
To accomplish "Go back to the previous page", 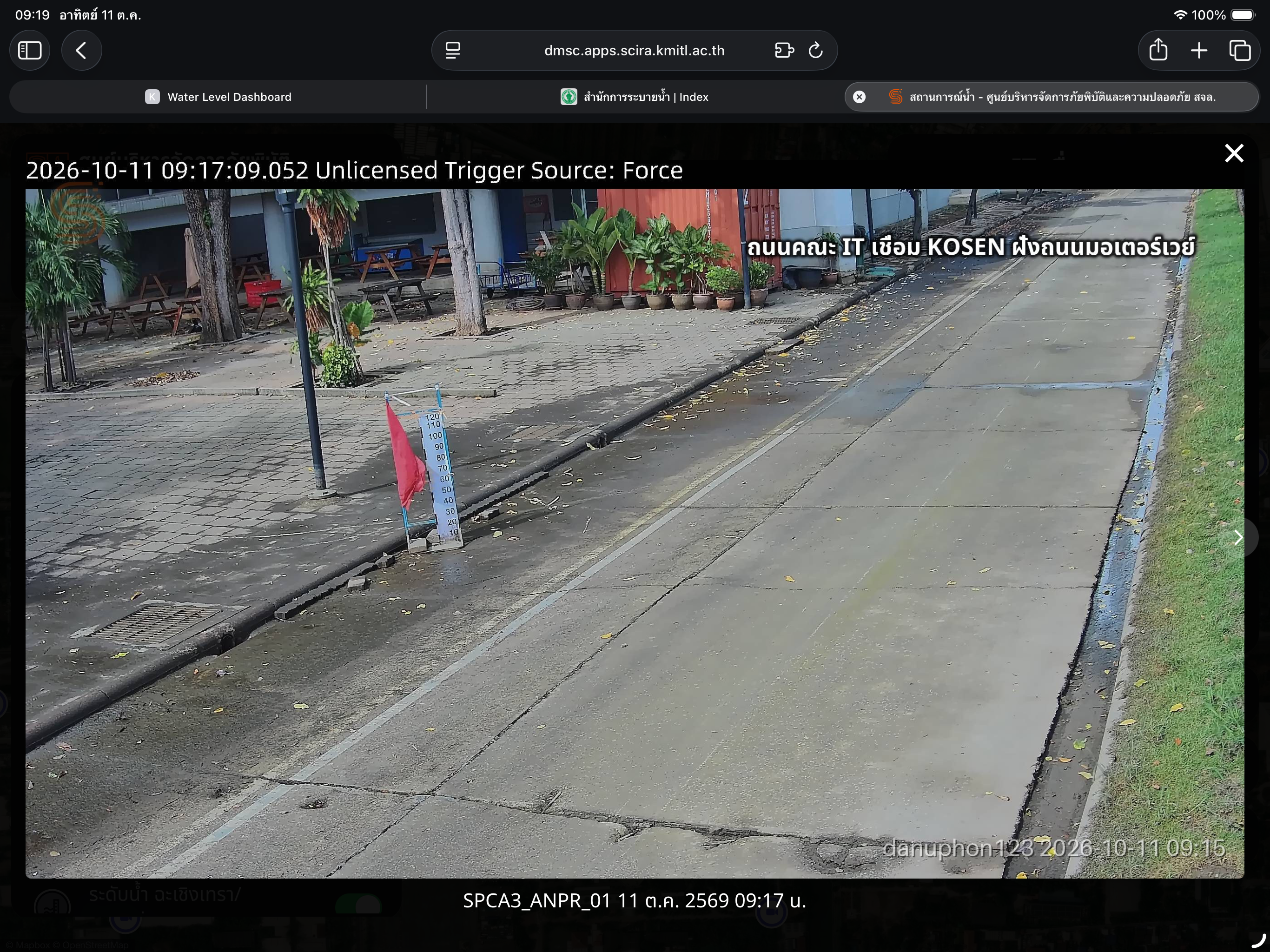I will coord(81,51).
